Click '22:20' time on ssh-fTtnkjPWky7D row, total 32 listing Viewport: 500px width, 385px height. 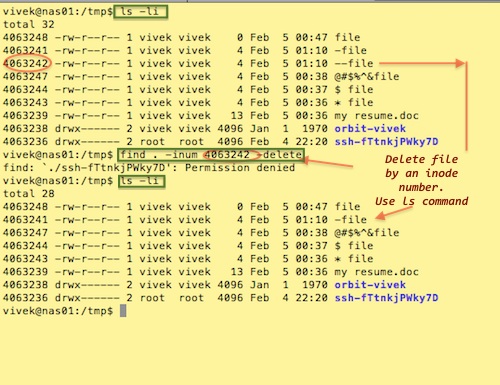(311, 142)
